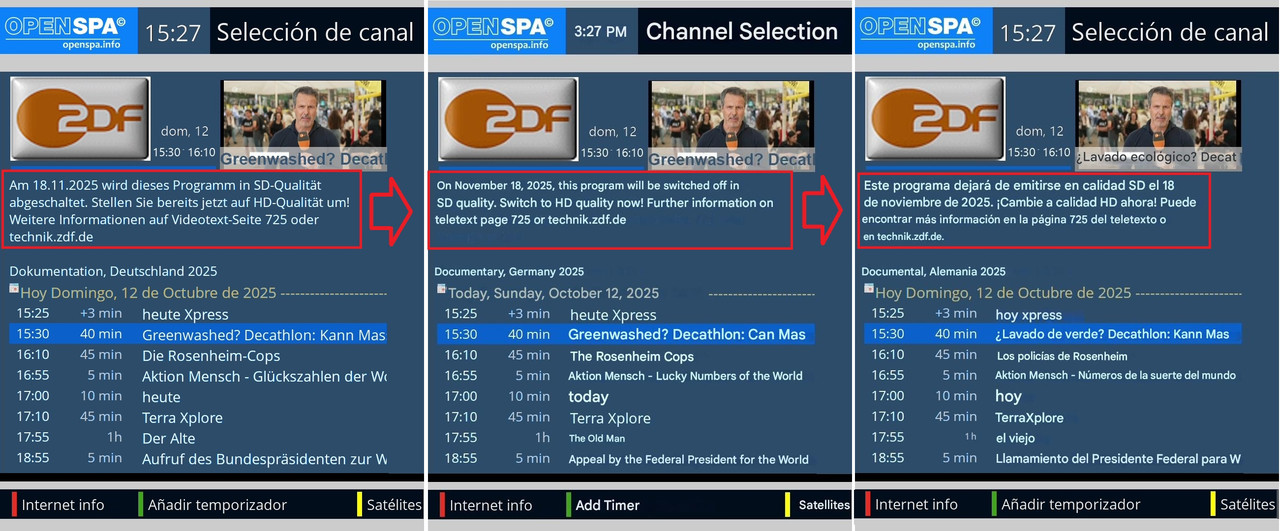Click 'Dokumentation, Deutschland 2025' text
The width and height of the screenshot is (1280, 531).
click(113, 271)
